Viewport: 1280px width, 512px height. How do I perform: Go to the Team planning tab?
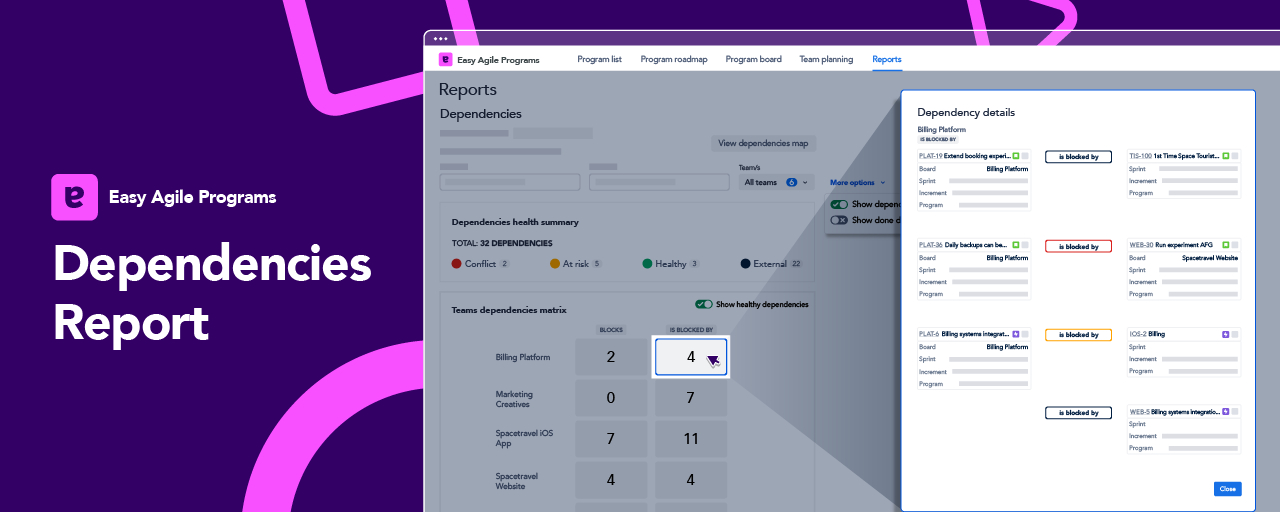826,59
